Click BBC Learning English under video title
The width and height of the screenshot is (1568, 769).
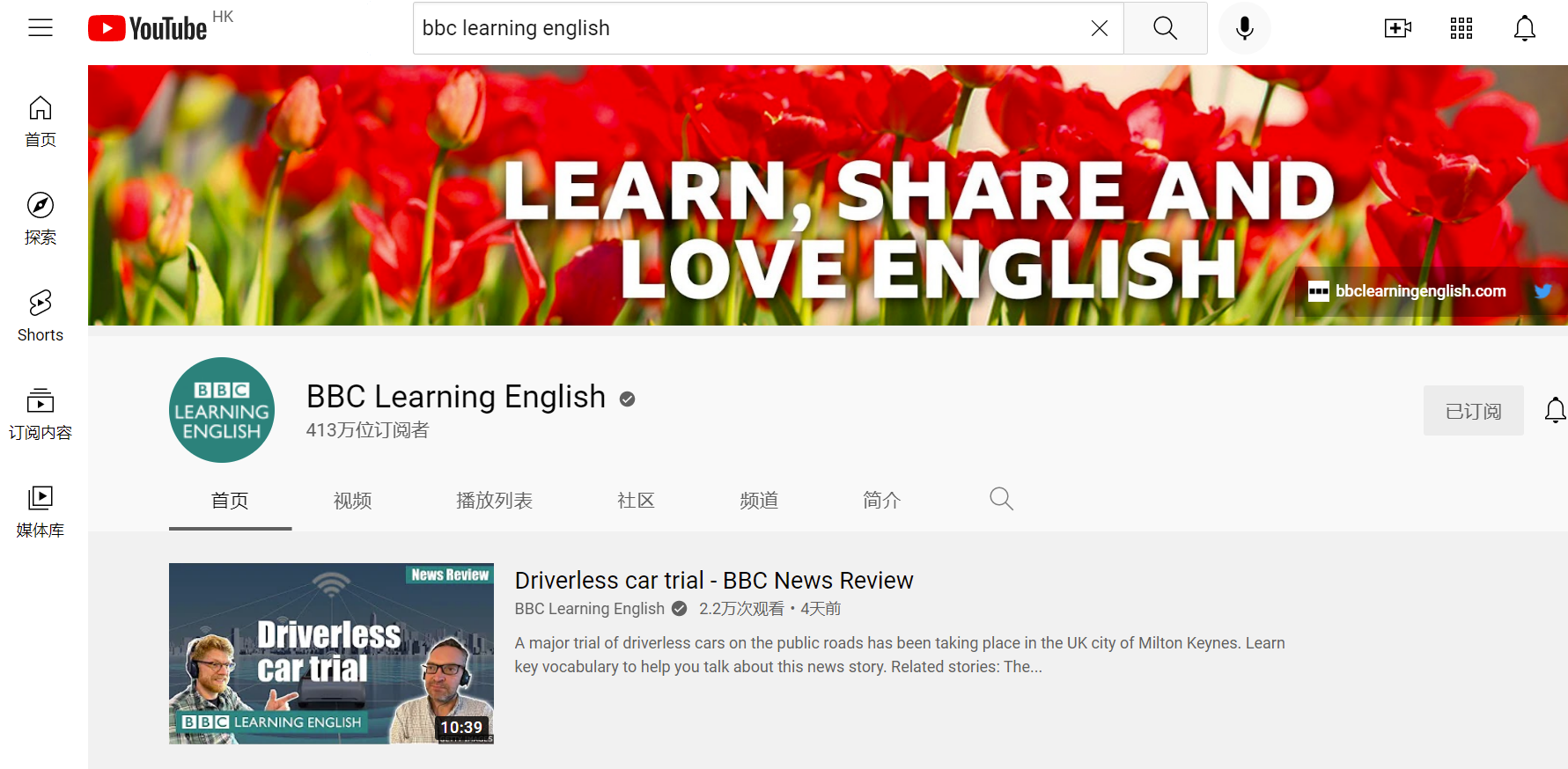click(590, 609)
